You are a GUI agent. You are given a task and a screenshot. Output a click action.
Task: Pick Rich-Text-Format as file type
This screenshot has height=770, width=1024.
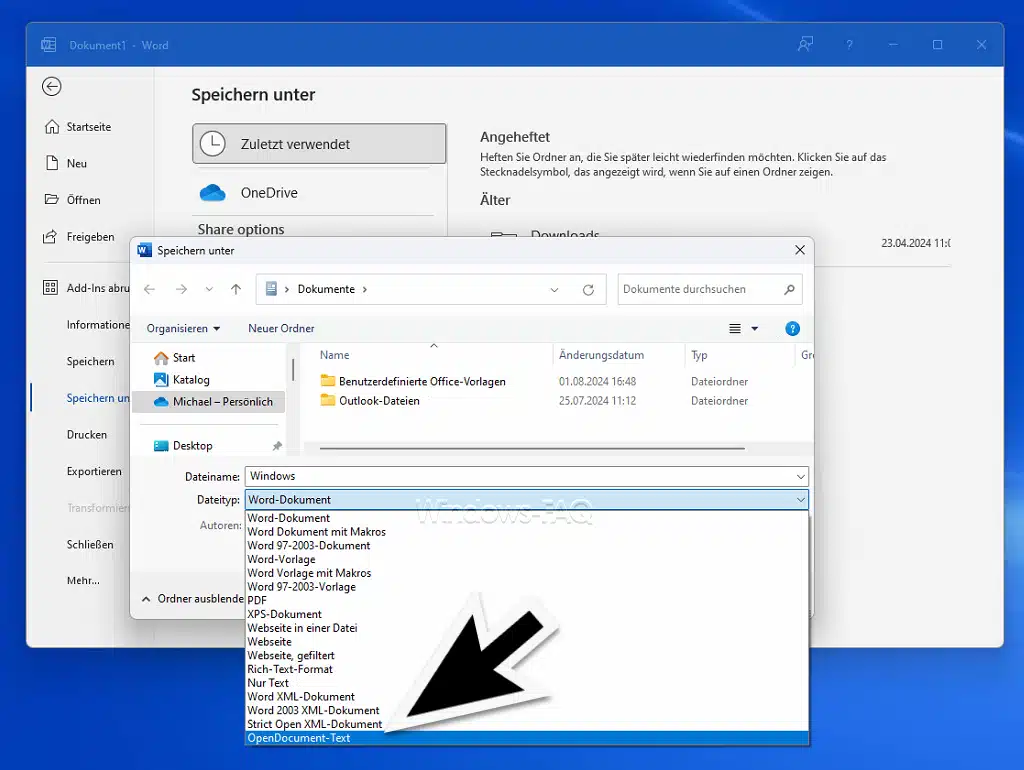pos(290,669)
